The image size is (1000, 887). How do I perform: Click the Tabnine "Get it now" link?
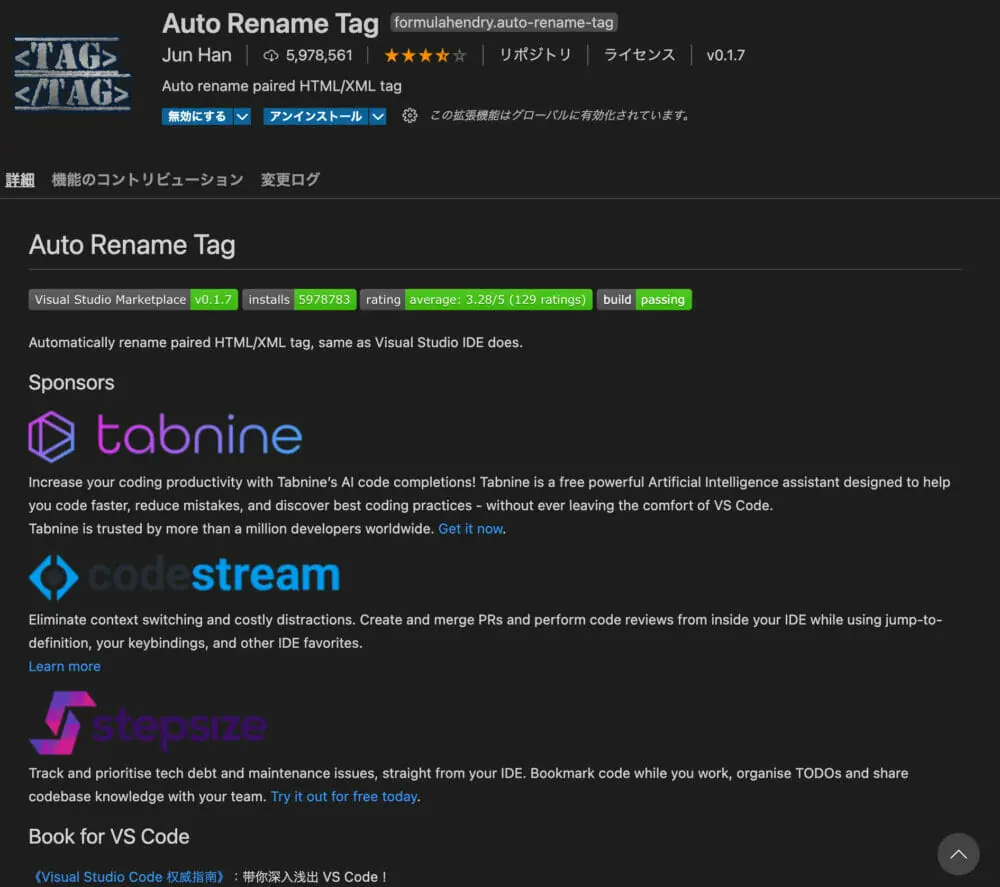470,528
